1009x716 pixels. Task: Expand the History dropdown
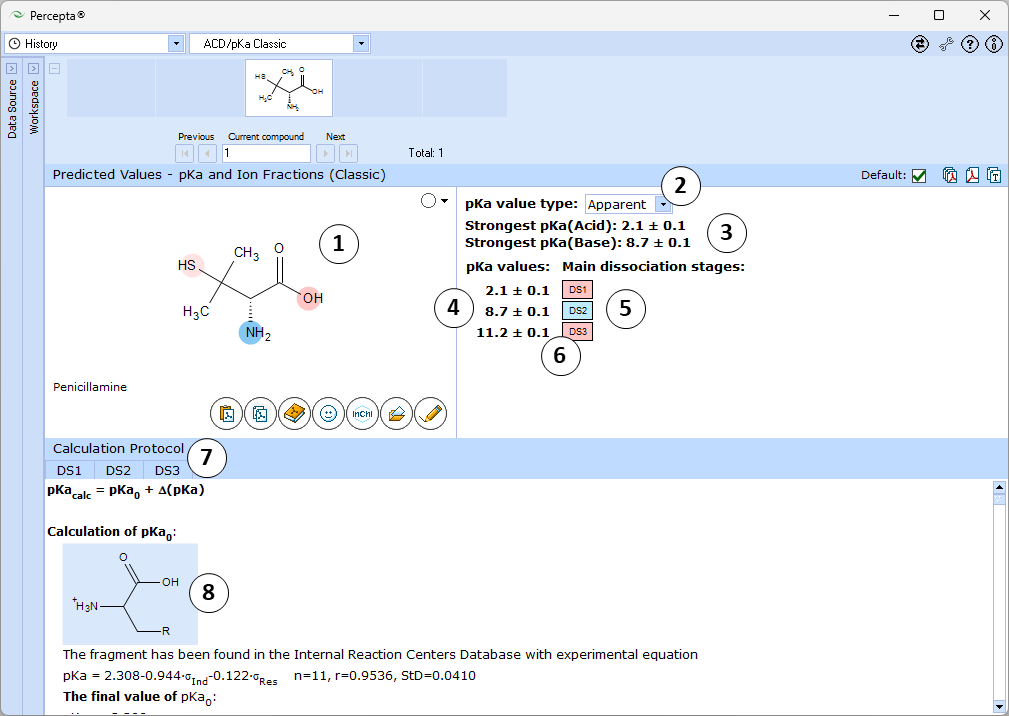point(176,44)
